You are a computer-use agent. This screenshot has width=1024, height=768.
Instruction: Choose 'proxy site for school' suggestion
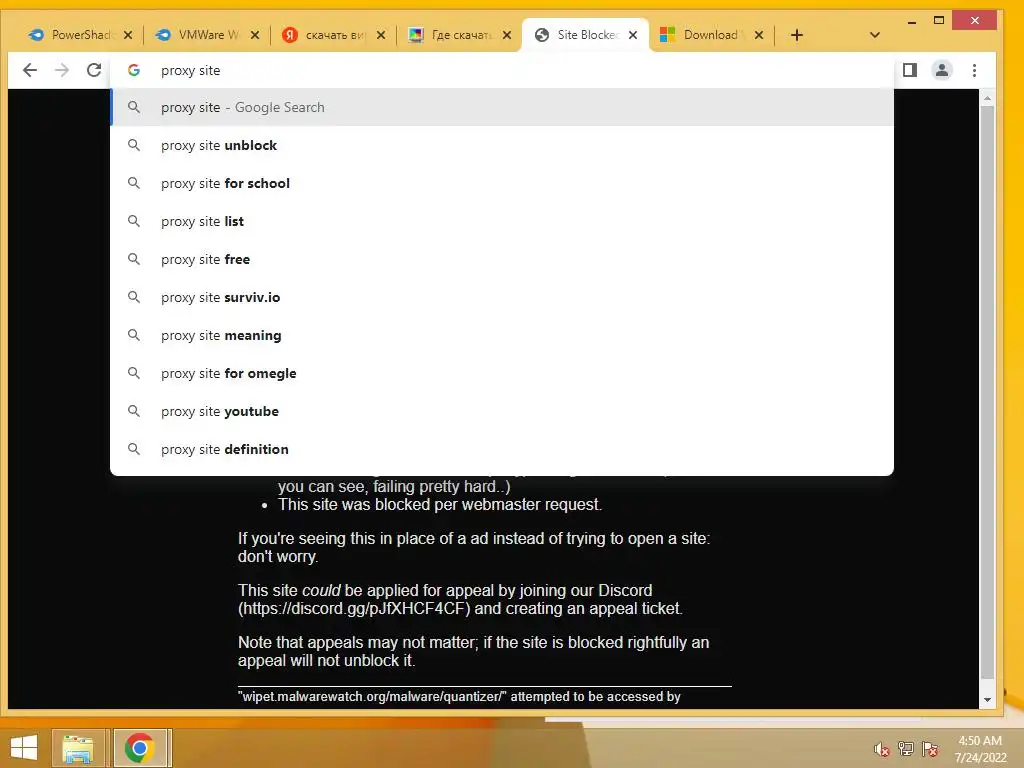[x=502, y=183]
